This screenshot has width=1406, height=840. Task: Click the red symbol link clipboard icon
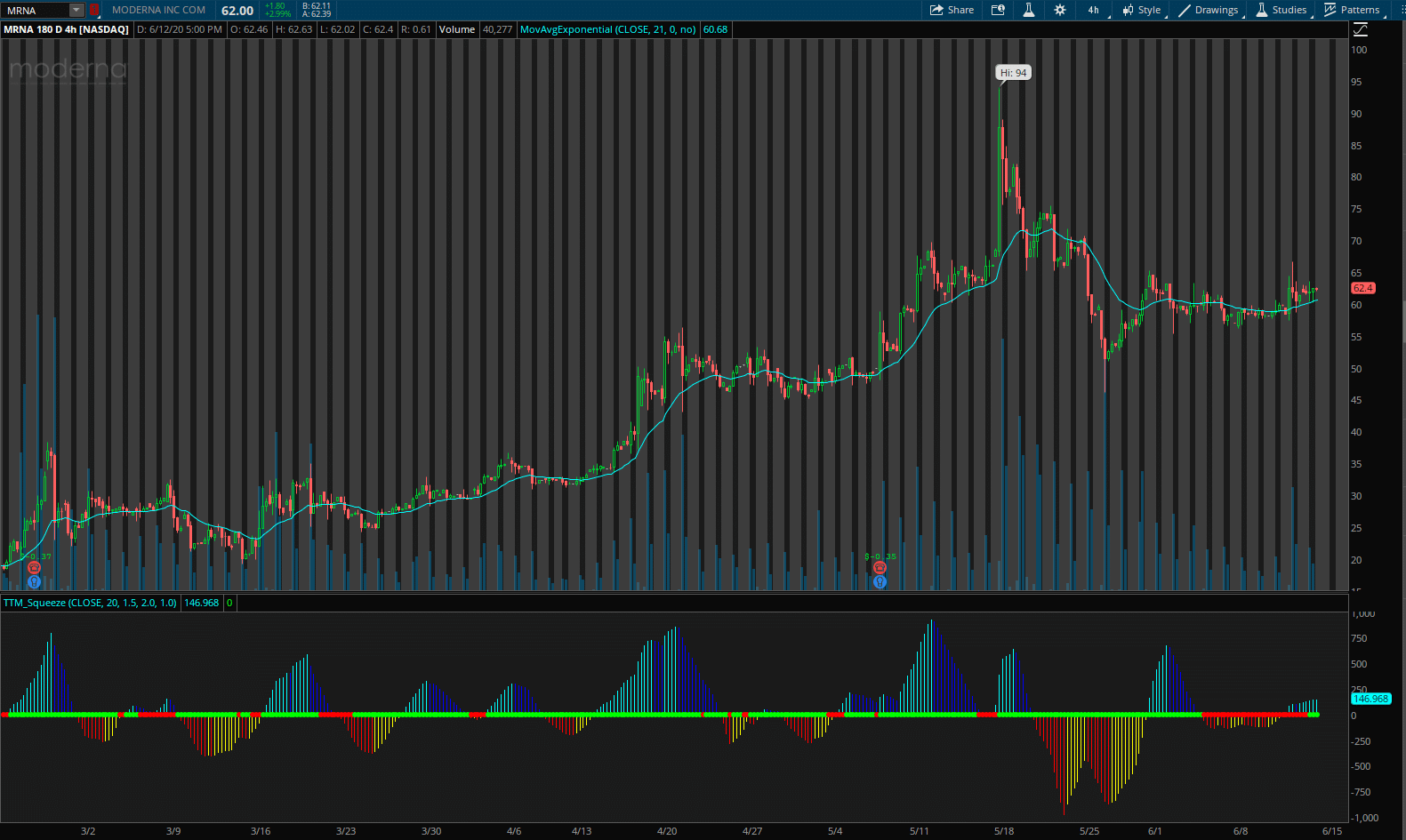click(x=94, y=11)
